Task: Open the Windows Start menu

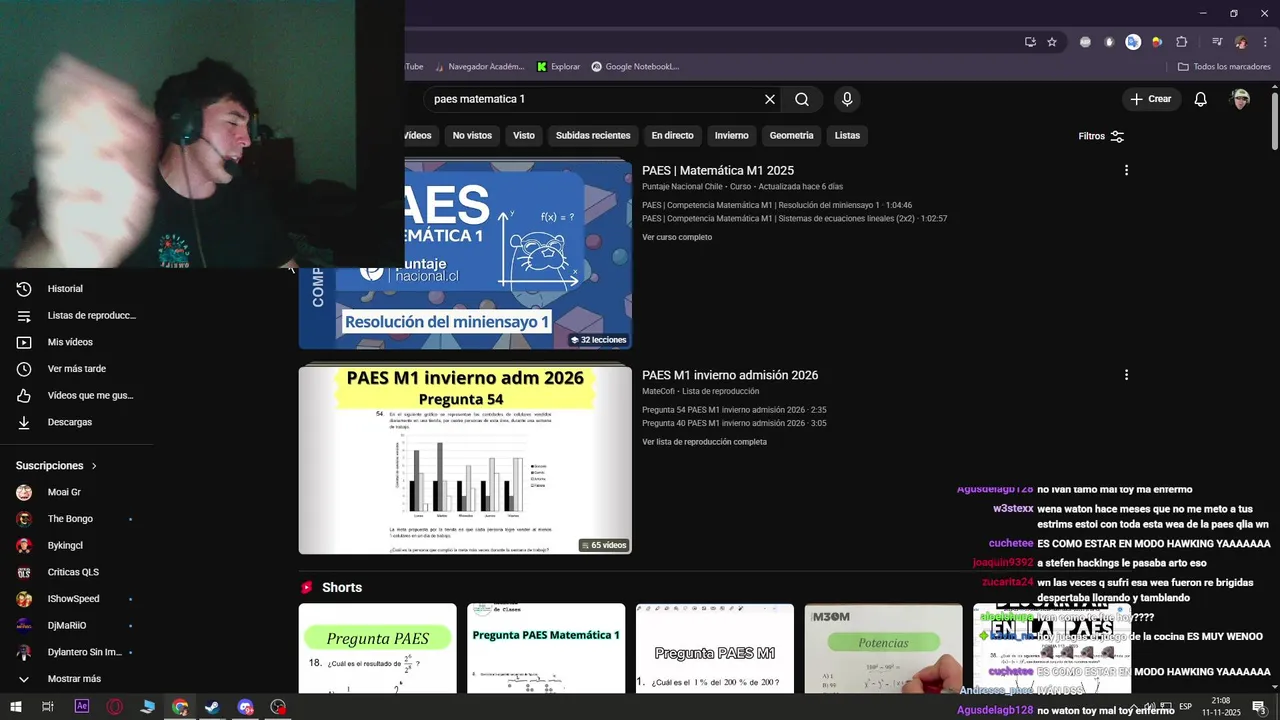Action: click(x=16, y=706)
